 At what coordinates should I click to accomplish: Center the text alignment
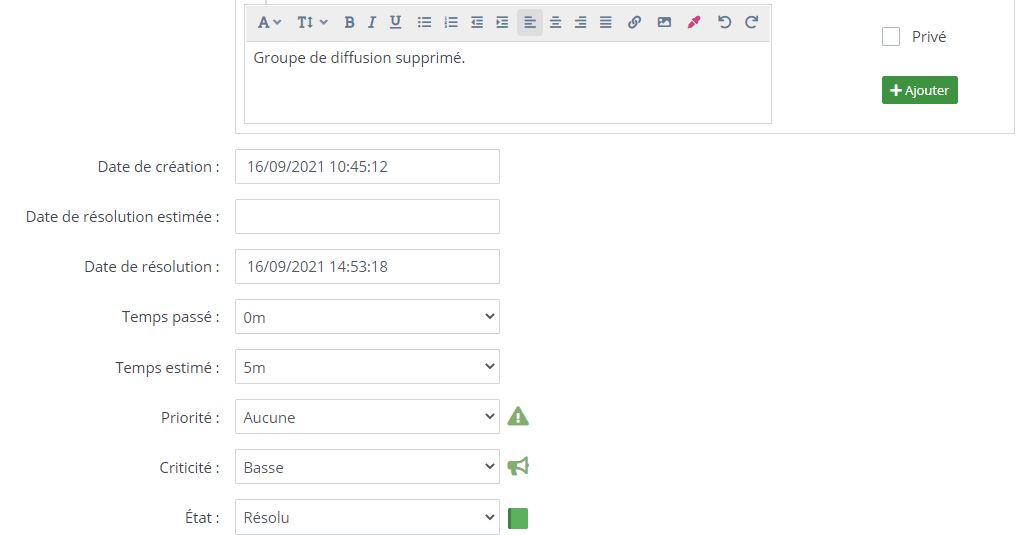point(555,23)
